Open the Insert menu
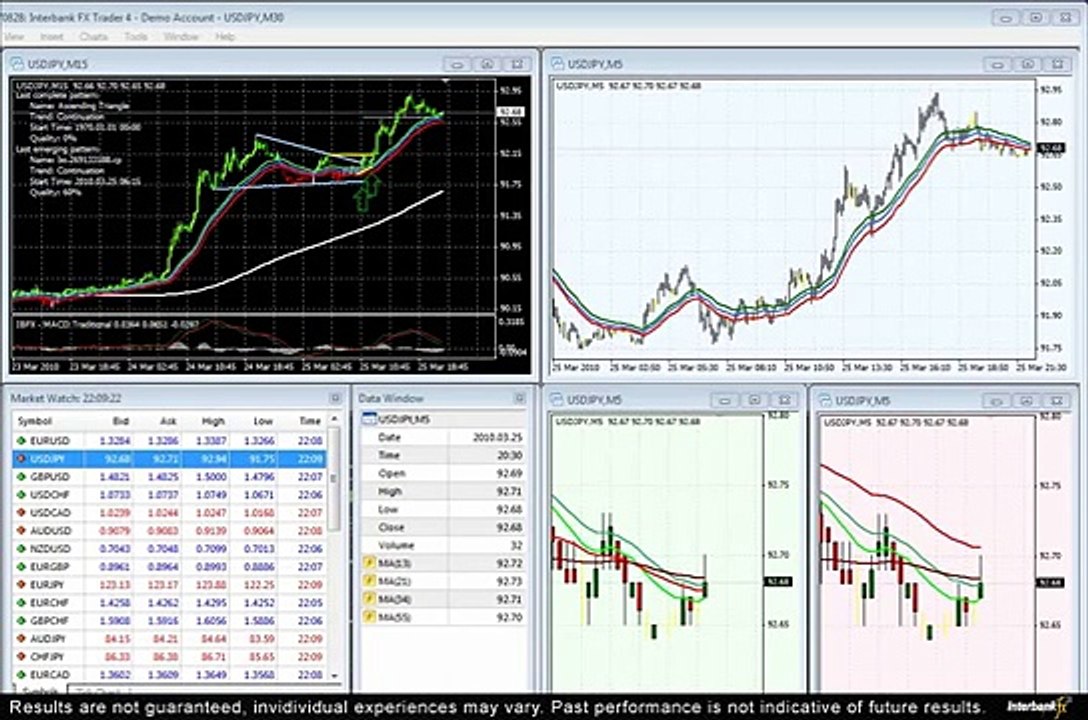The image size is (1088, 720). tap(51, 37)
